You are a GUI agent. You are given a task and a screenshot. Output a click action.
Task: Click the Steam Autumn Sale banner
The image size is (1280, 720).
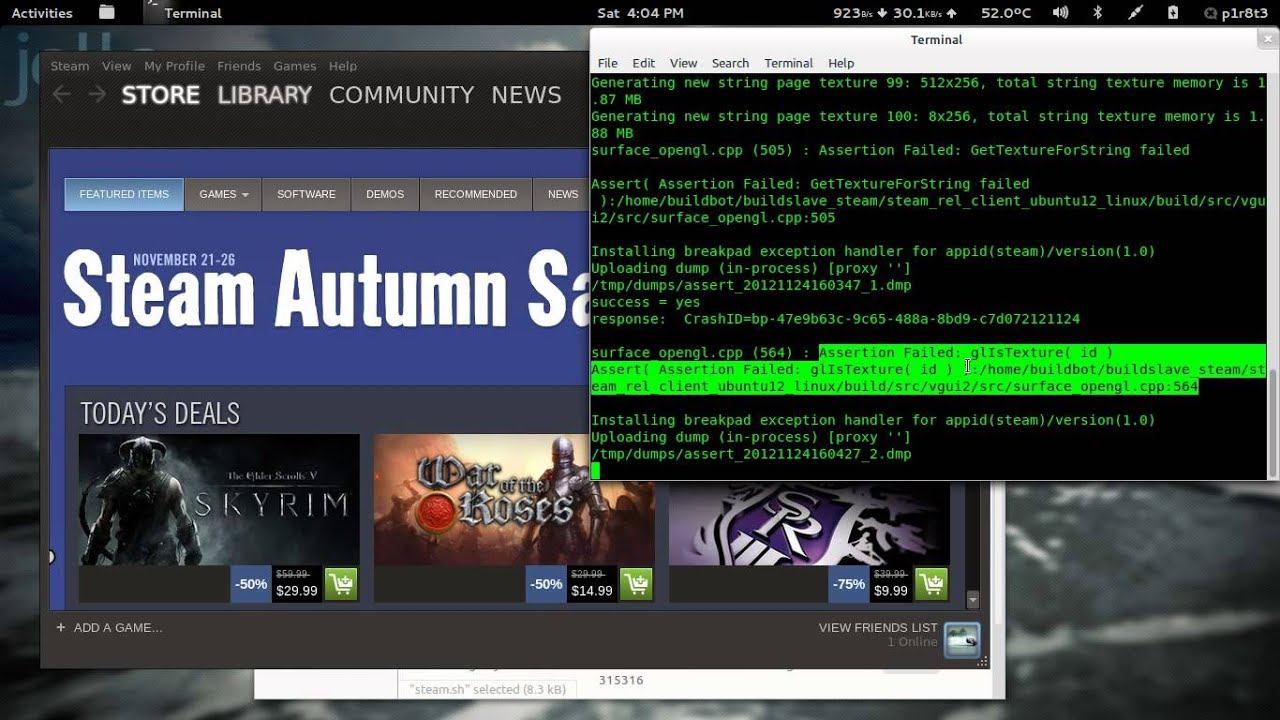click(x=325, y=290)
